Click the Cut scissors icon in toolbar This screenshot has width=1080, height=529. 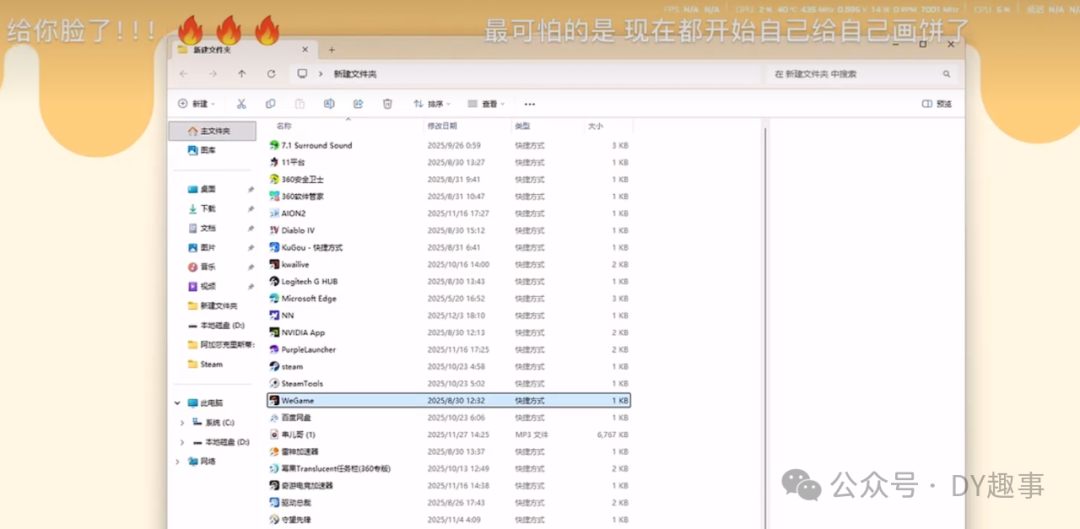click(241, 104)
